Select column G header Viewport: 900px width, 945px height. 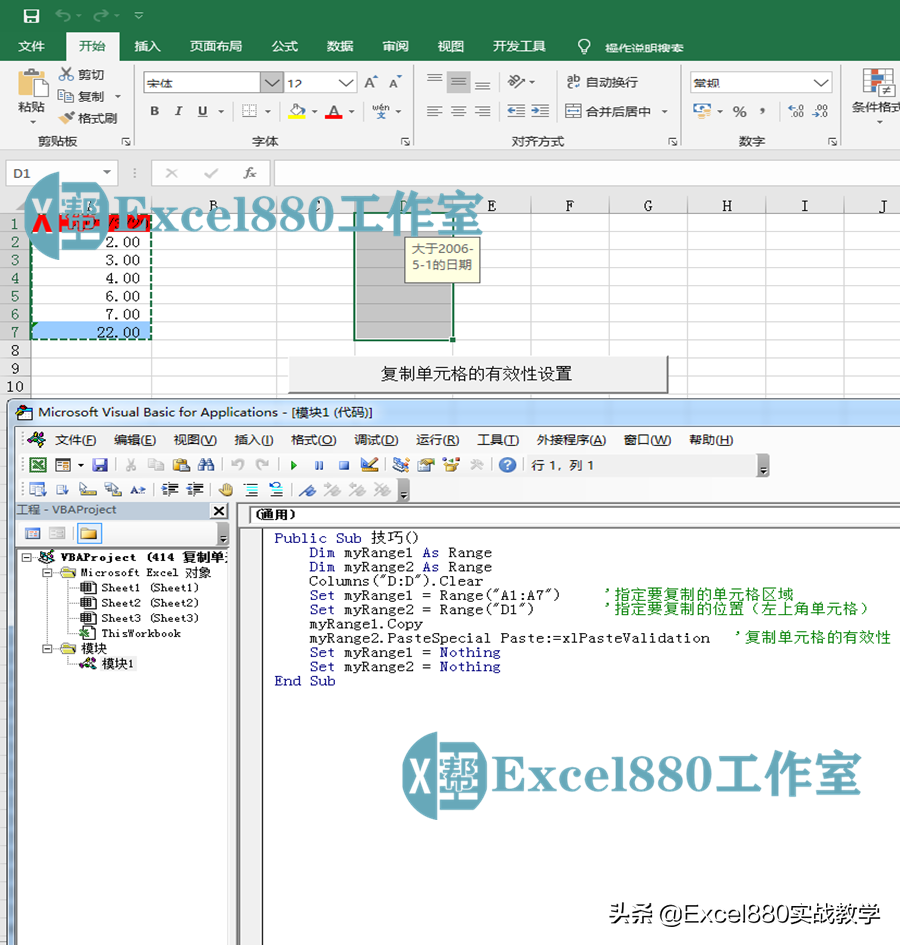(x=648, y=206)
